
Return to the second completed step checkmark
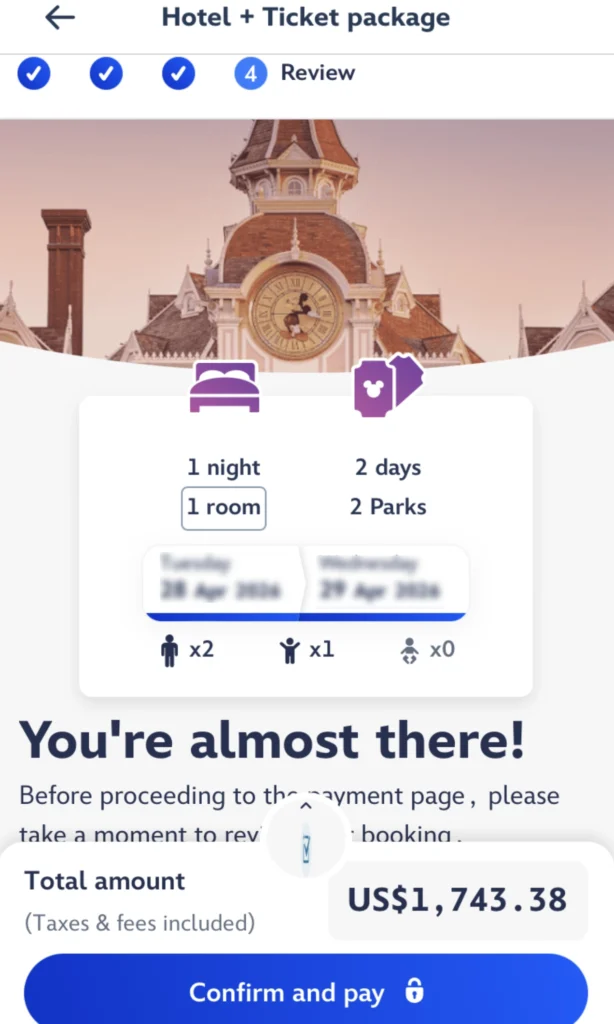(x=106, y=73)
